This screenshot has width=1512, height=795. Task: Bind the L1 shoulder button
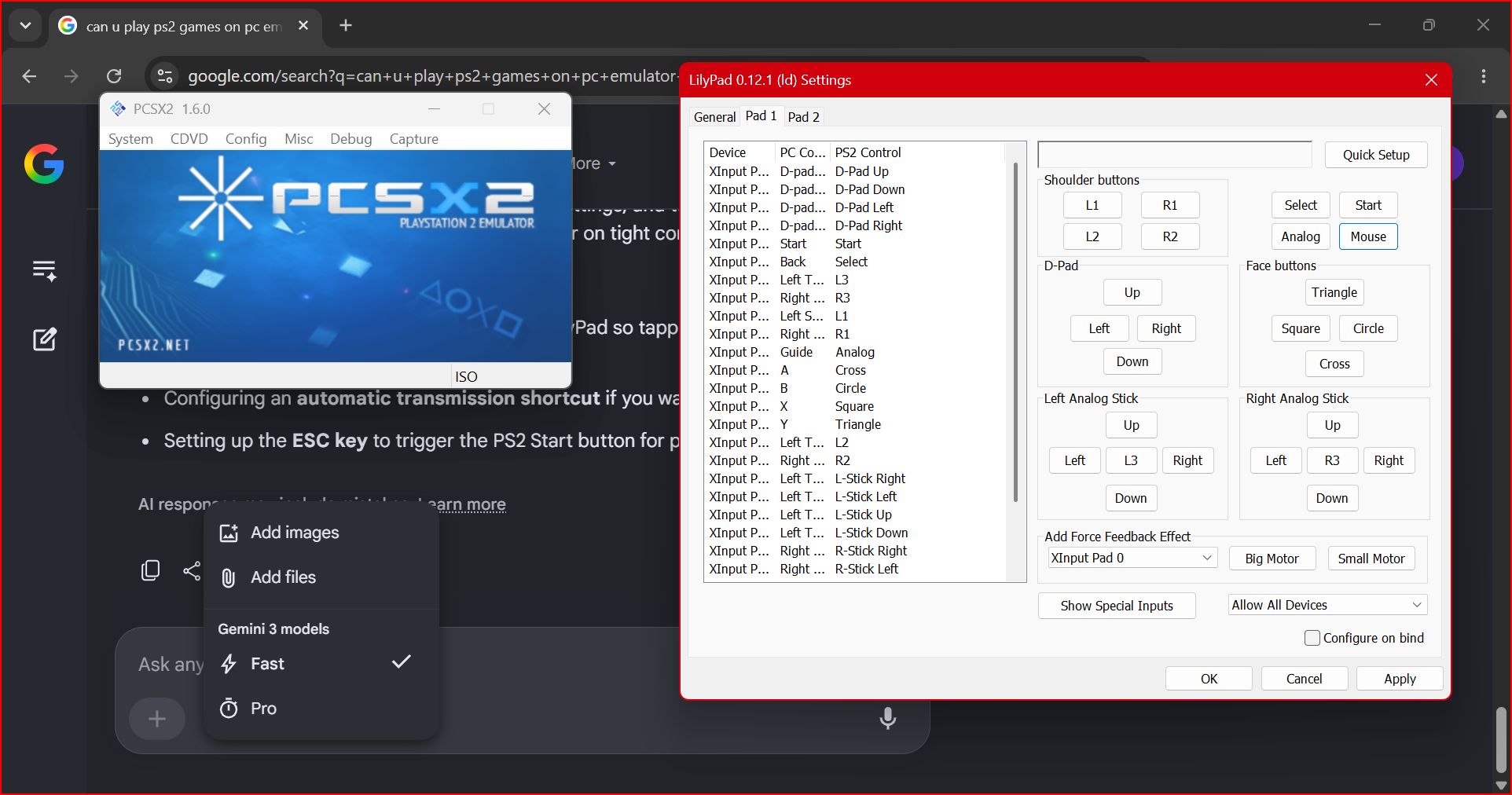(1092, 205)
